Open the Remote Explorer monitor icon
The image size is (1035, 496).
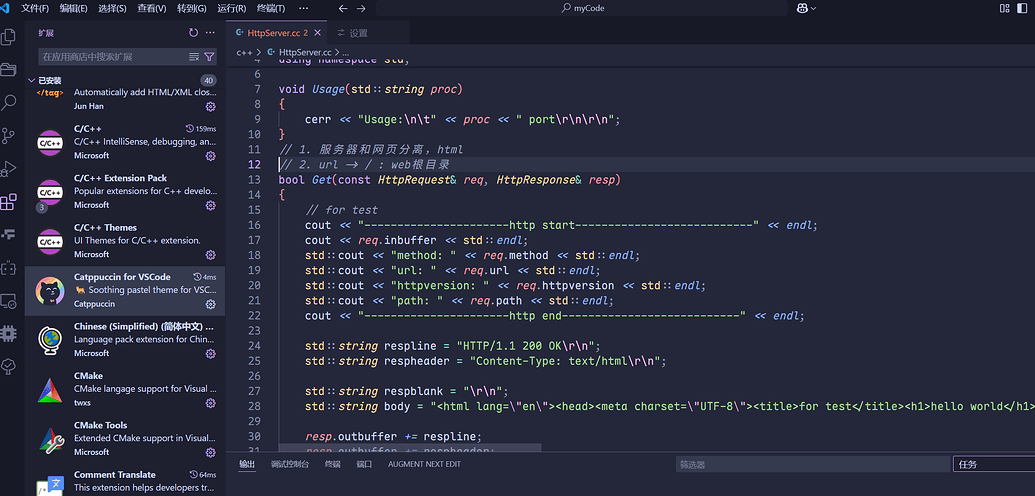(9, 301)
